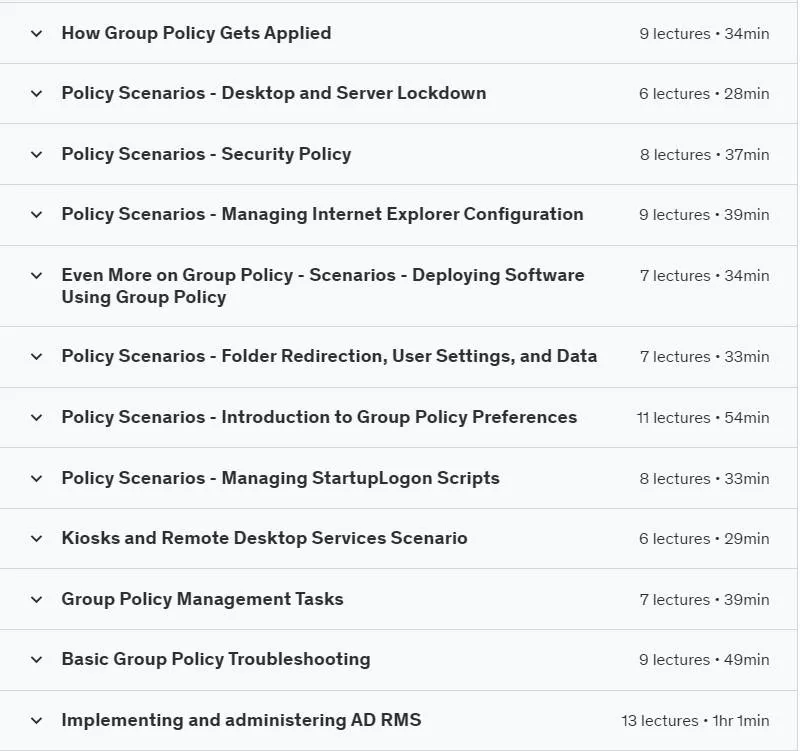
Task: Toggle chevron beside Kiosks and Remote Desktop Services
Action: click(x=36, y=539)
